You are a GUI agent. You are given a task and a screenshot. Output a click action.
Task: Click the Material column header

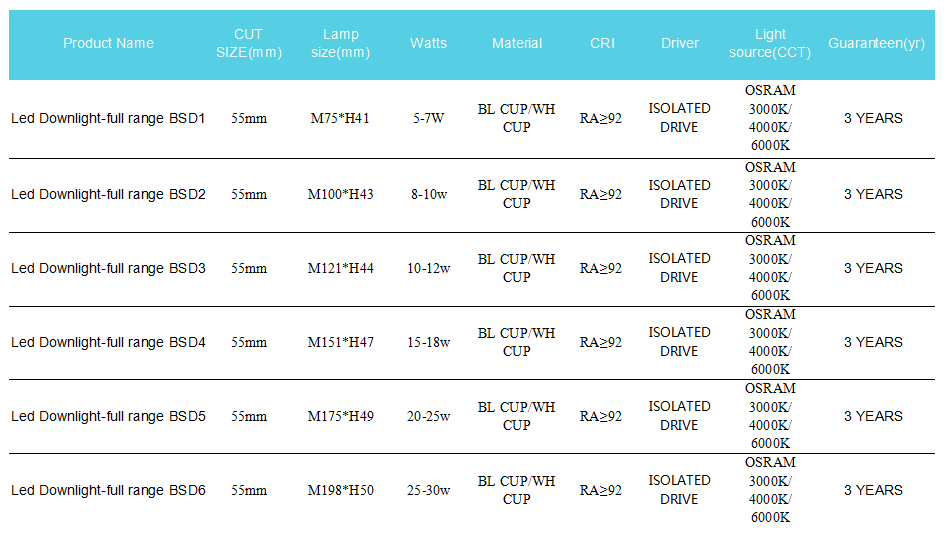(x=517, y=44)
